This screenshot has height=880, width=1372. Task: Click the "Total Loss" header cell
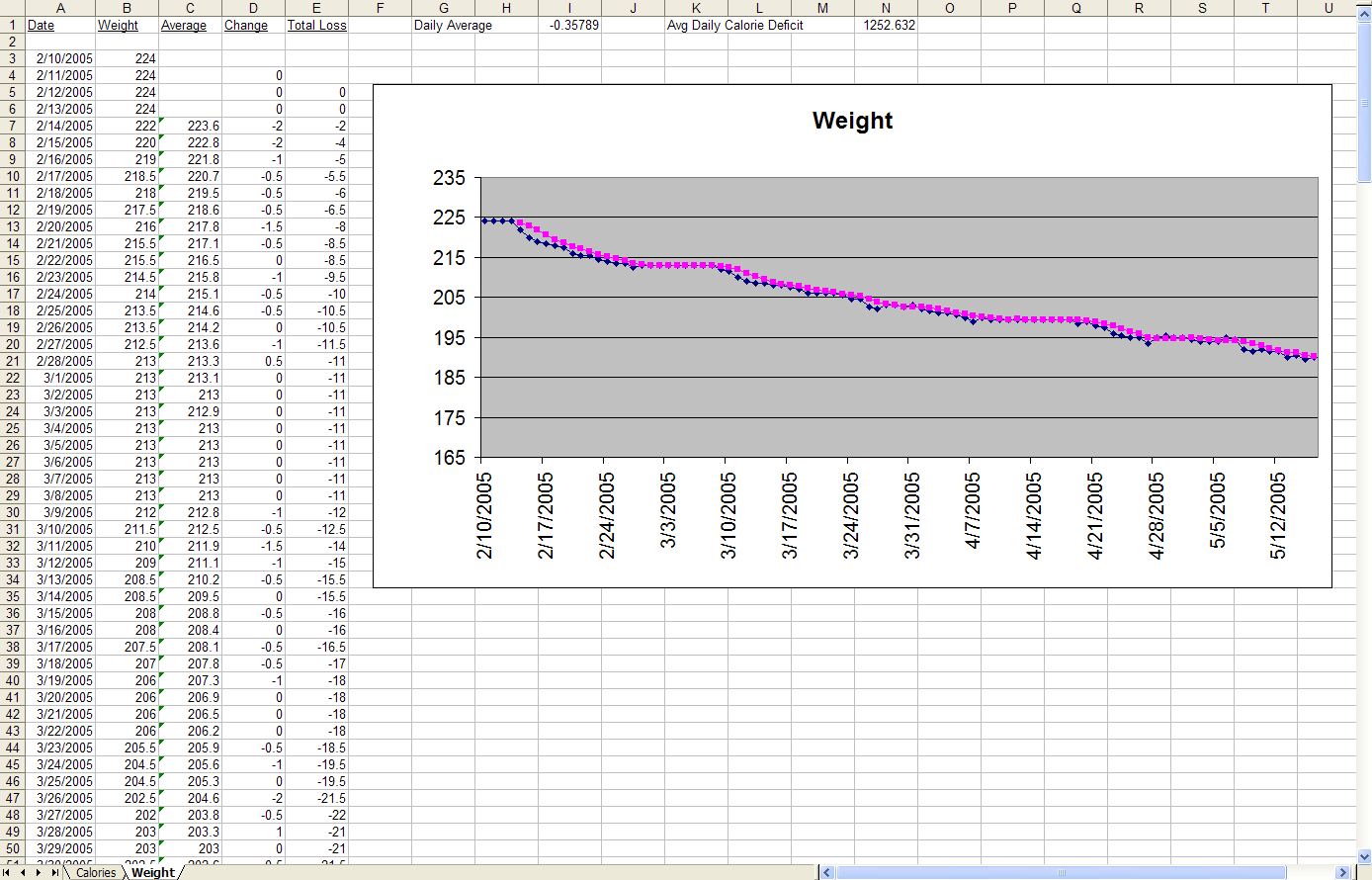point(316,25)
